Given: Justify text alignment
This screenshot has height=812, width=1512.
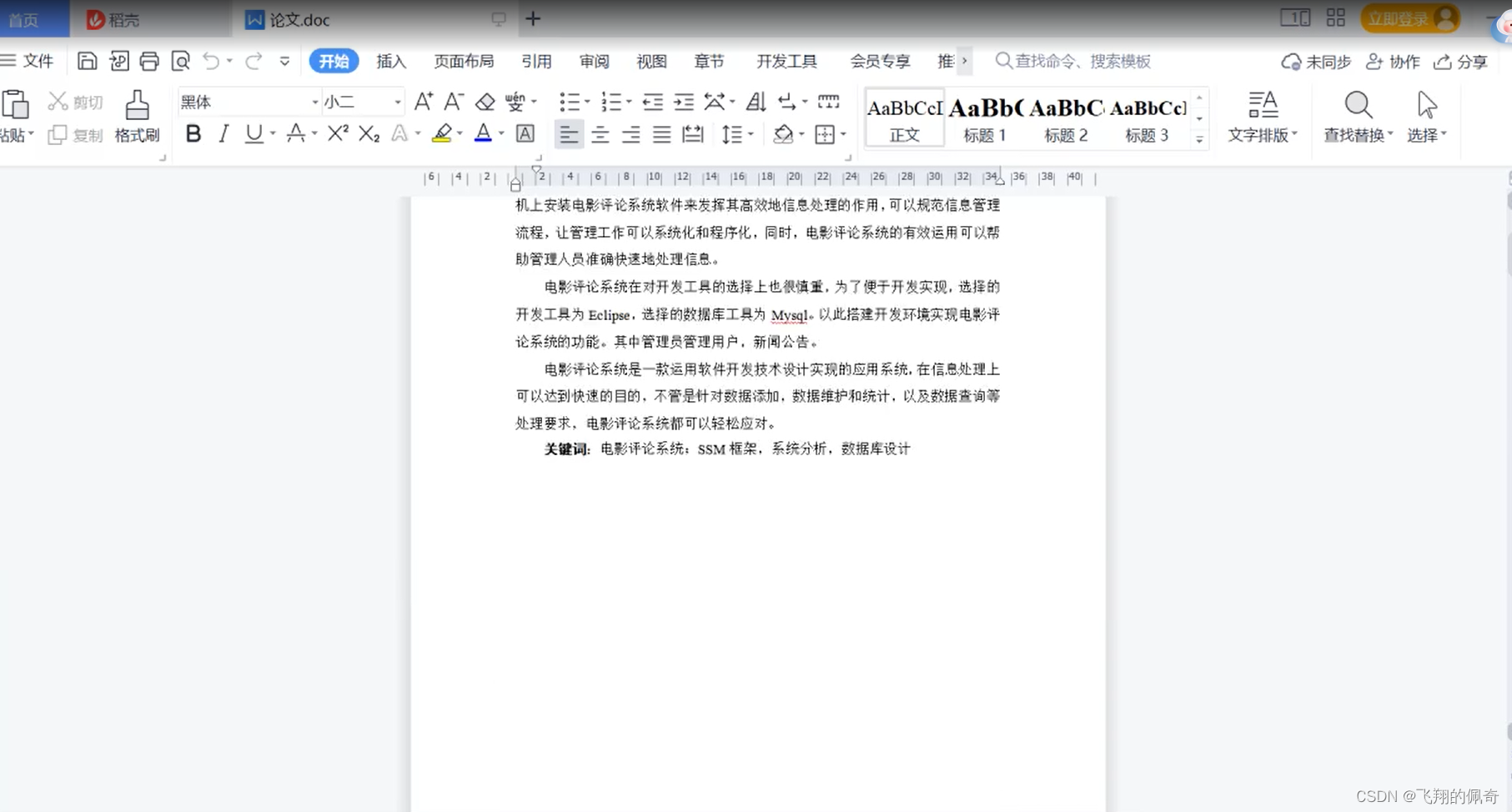Looking at the screenshot, I should click(661, 133).
